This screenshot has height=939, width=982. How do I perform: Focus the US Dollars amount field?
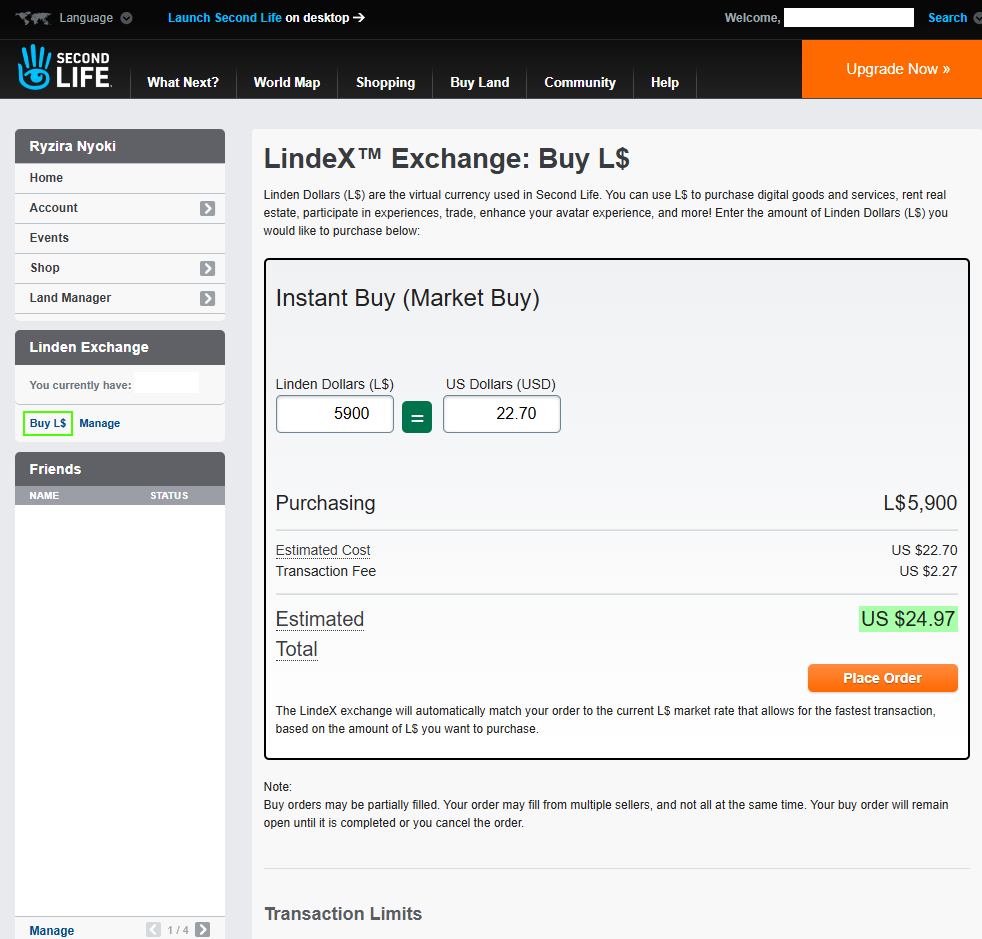[502, 414]
